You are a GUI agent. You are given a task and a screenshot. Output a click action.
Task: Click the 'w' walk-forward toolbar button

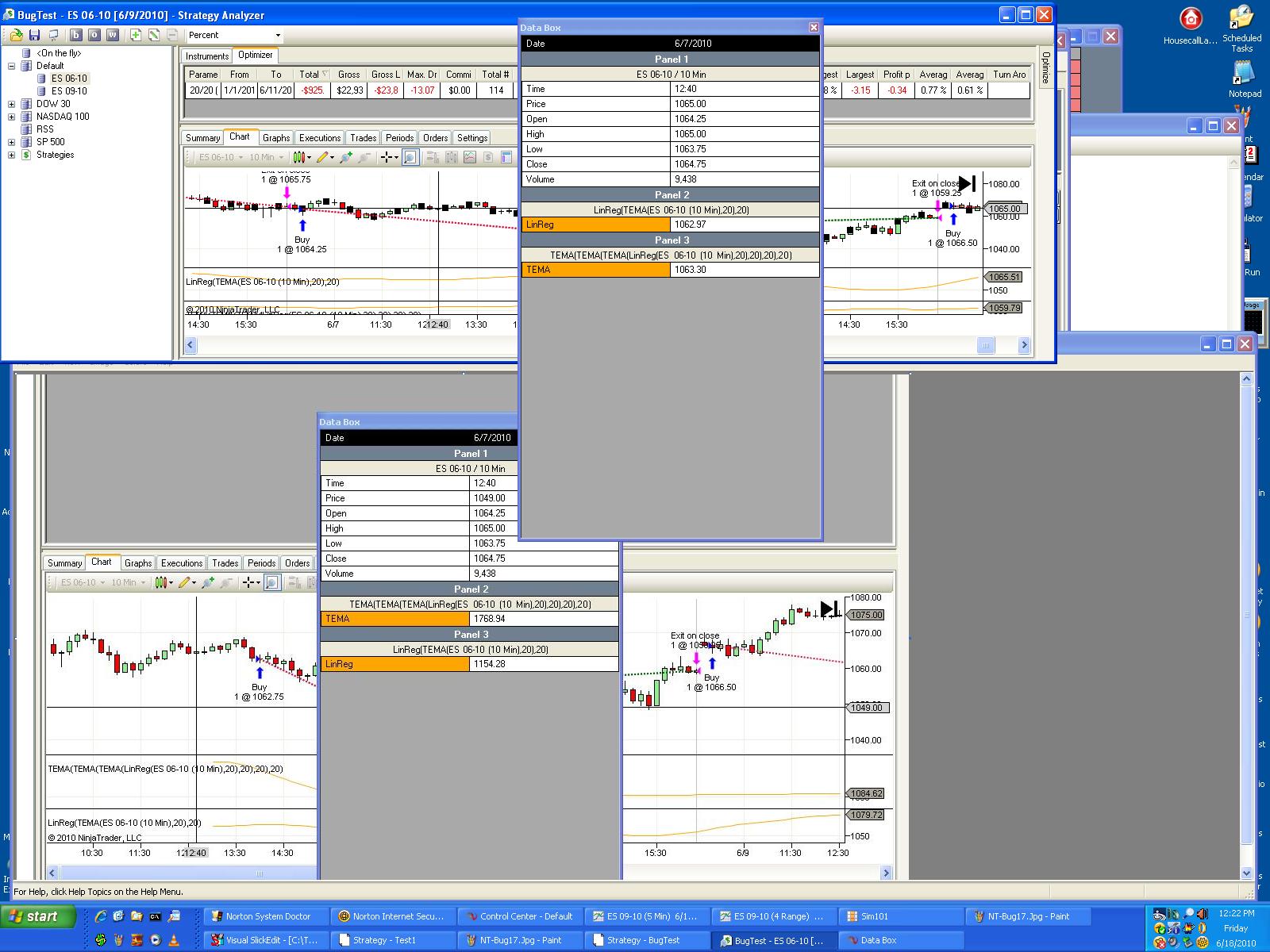pos(113,35)
